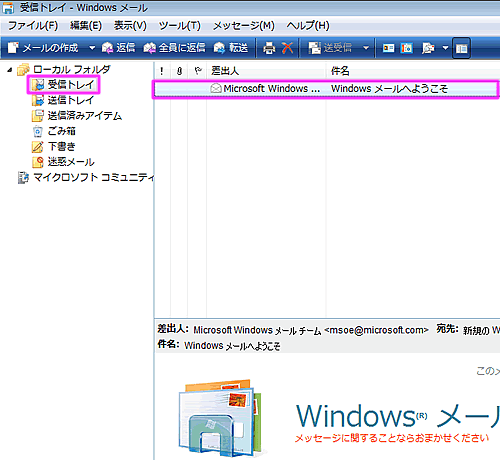The image size is (500, 460).
Task: Click 転送 to forward the message
Action: point(231,48)
